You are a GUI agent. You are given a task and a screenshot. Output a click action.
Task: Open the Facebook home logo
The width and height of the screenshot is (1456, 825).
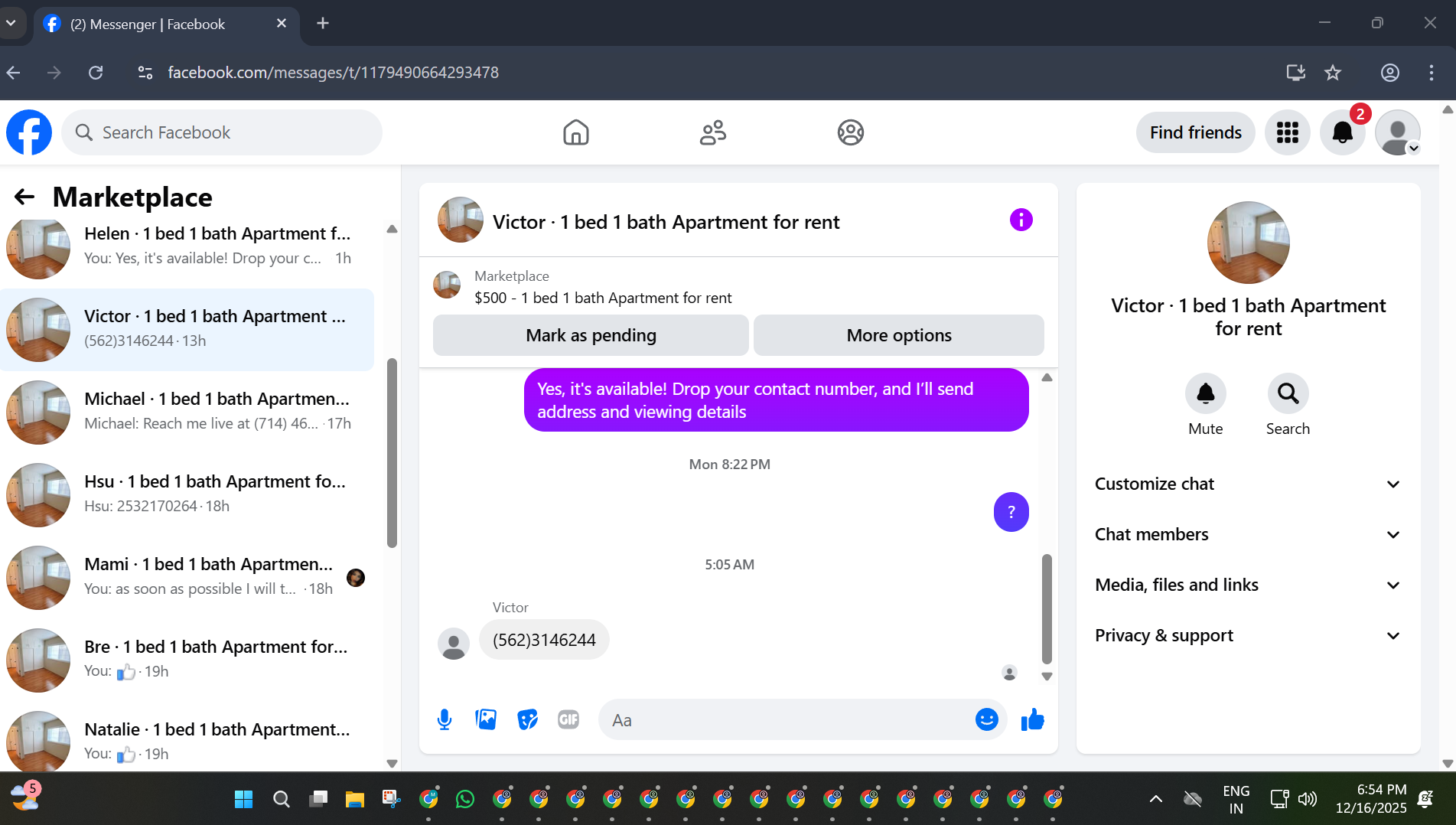tap(29, 132)
